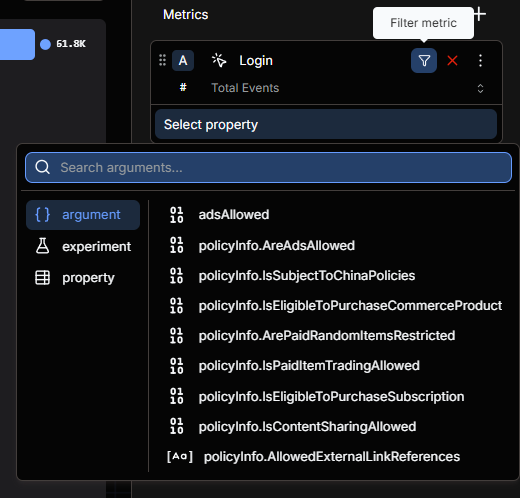
Task: Focus the Search arguments input field
Action: (268, 167)
